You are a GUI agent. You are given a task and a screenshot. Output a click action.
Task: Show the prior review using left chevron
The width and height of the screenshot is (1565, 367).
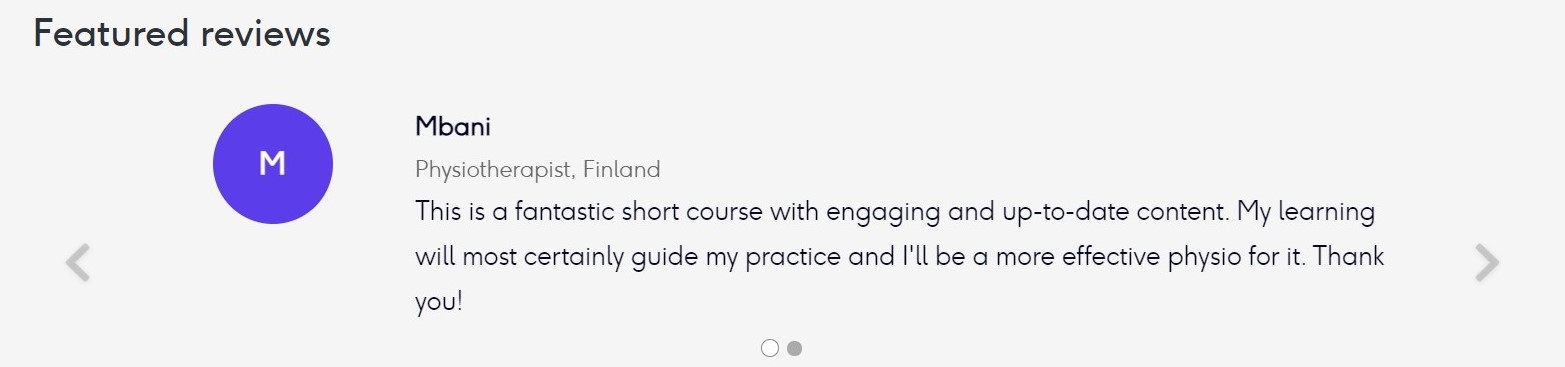78,263
